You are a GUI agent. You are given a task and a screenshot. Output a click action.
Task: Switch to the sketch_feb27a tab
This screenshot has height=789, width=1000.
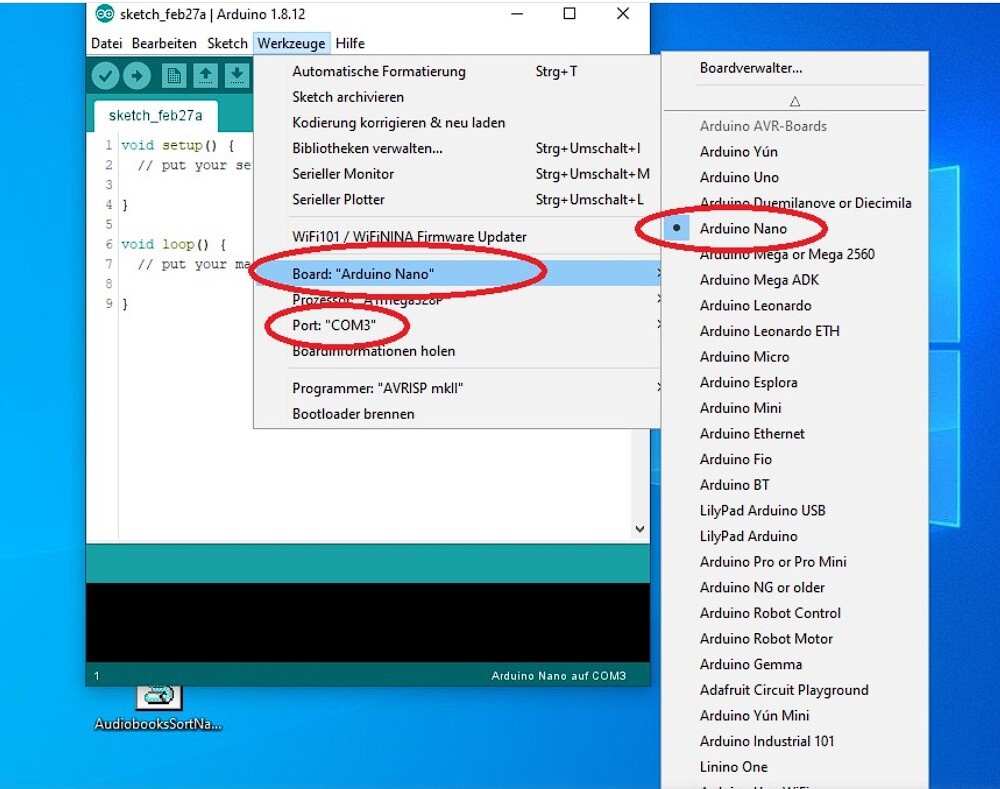[155, 115]
